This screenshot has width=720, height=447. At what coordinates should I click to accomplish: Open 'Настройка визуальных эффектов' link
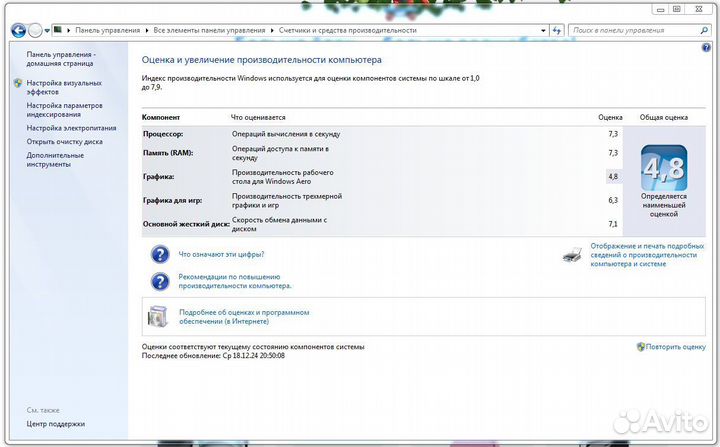[64, 87]
